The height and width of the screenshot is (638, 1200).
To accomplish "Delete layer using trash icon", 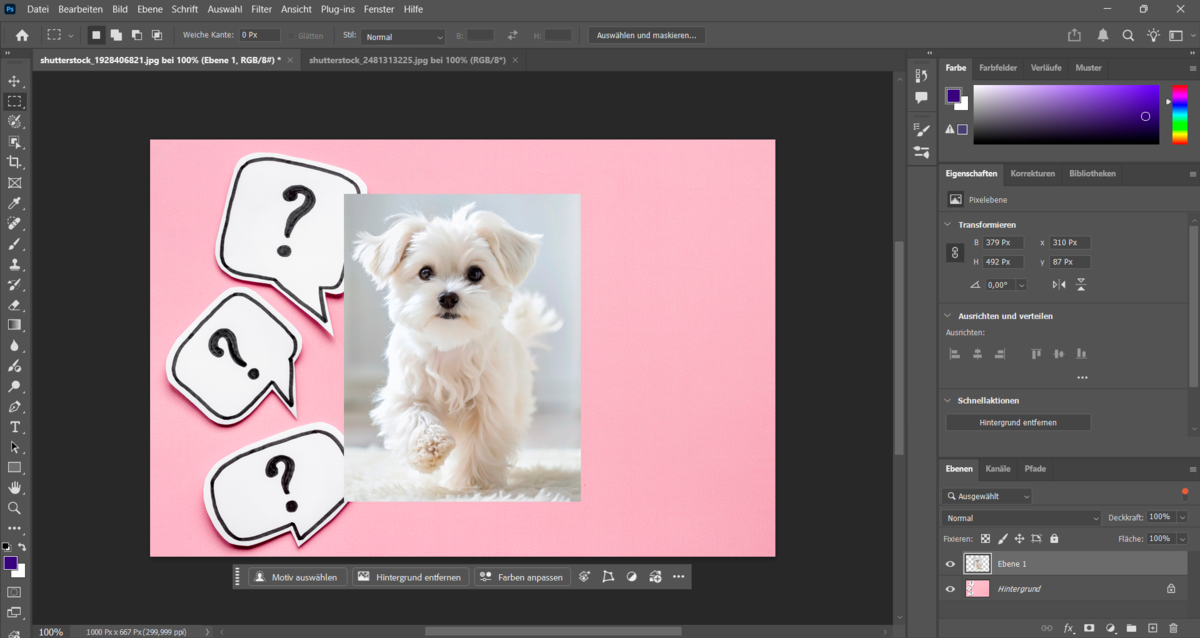I will (x=1174, y=628).
